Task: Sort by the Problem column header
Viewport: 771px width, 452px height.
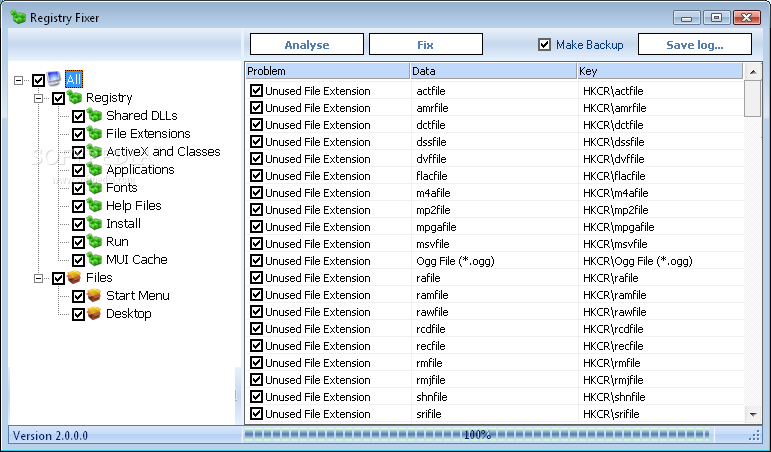Action: 327,71
